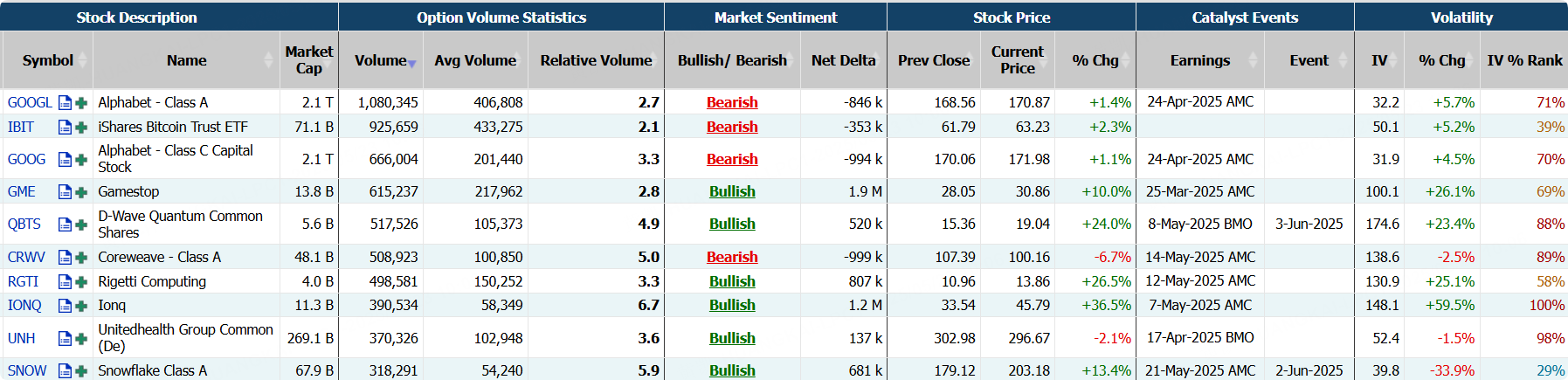The height and width of the screenshot is (380, 1568).
Task: Sort the table by the Name column
Action: pos(187,60)
